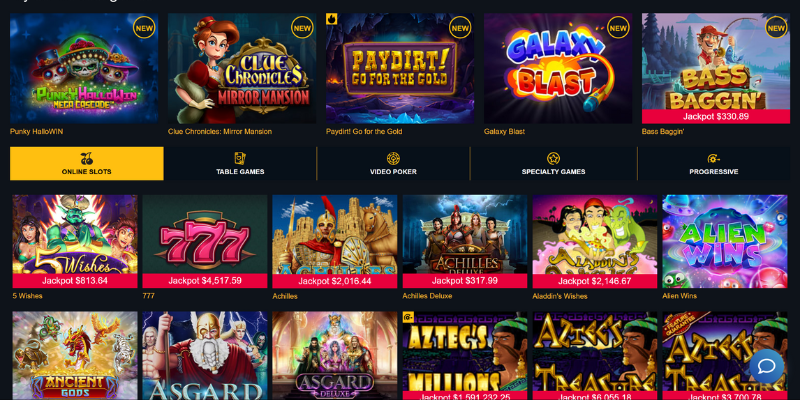800x400 pixels.
Task: Open the Clue Chronicles: Mirror Mansion link
Action: [220, 132]
